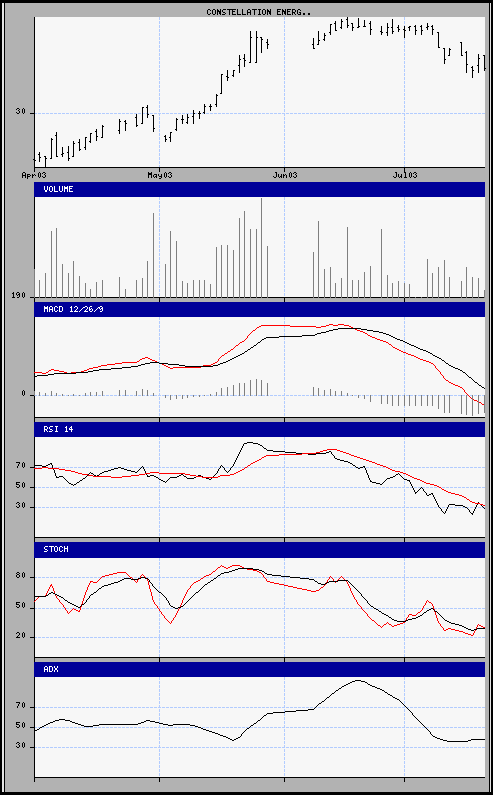Click the RSI 30 level label
Viewport: 493px width, 795px height.
point(20,507)
